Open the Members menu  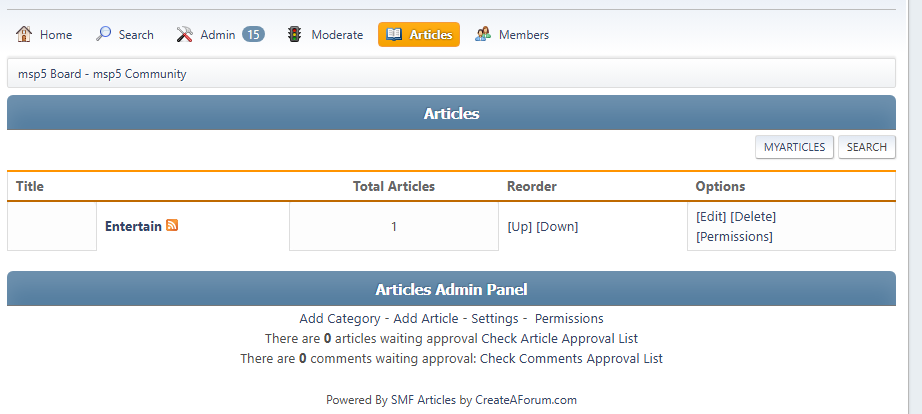[x=523, y=35]
